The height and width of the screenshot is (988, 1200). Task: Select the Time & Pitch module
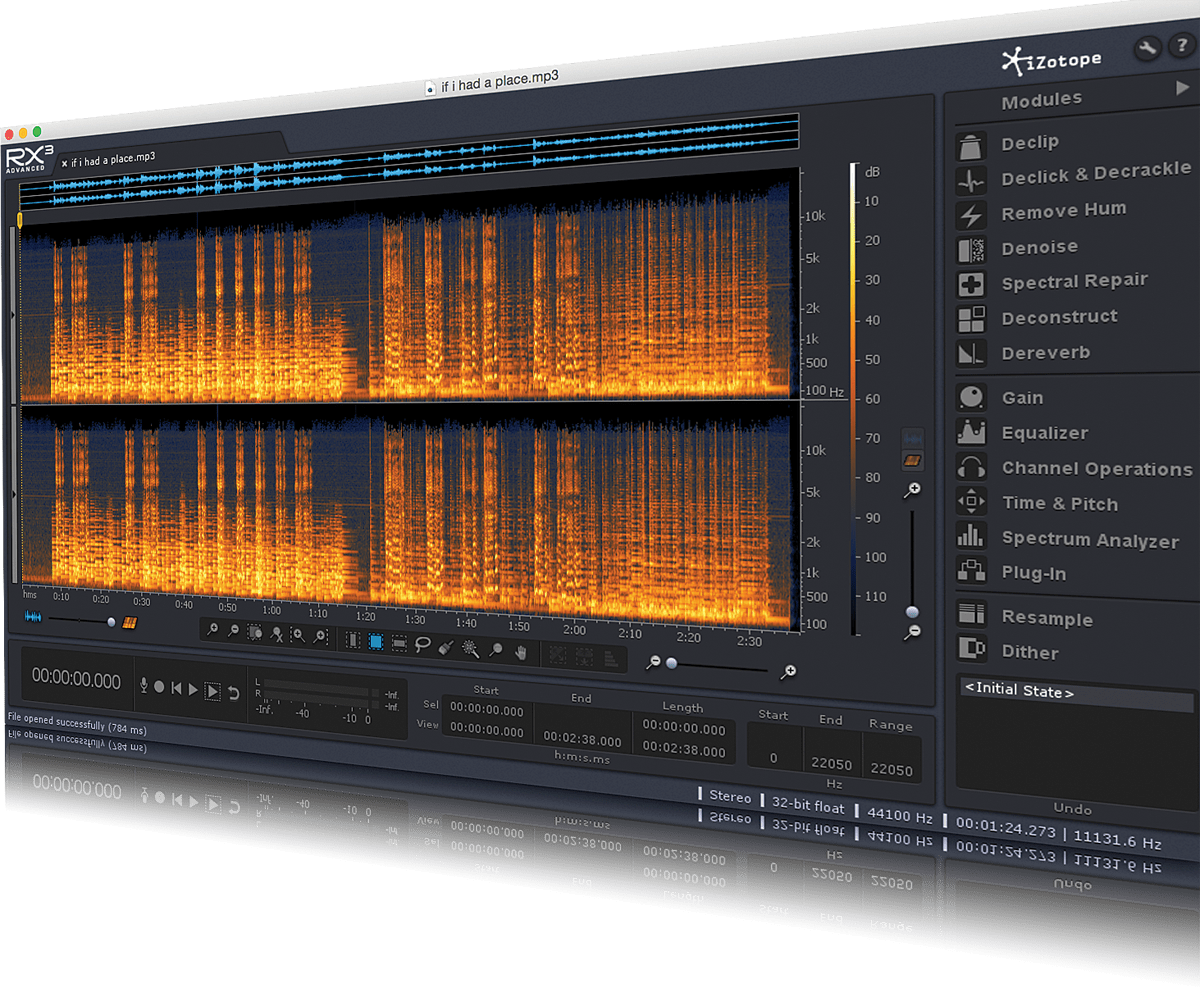(x=1060, y=504)
